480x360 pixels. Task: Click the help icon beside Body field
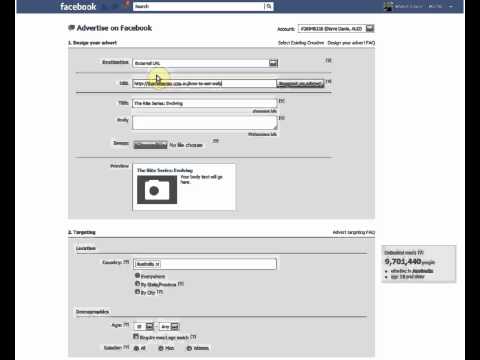point(282,118)
